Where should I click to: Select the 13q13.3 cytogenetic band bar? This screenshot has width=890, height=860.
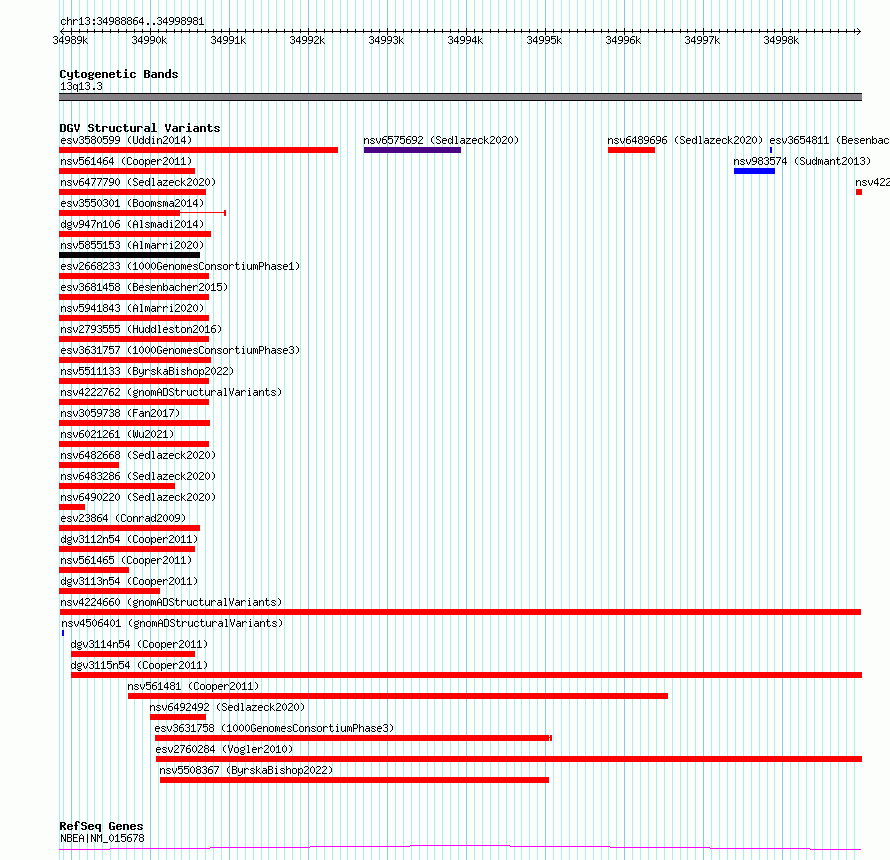point(460,97)
